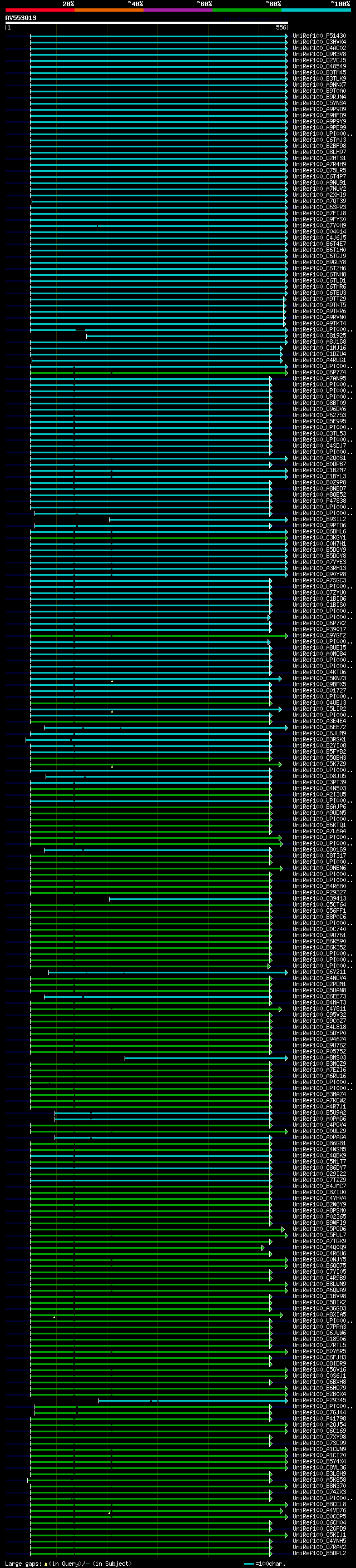This screenshot has height=1568, width=356.
Task: Select the UniRef100_C5K7Z9 label
Action: (319, 764)
